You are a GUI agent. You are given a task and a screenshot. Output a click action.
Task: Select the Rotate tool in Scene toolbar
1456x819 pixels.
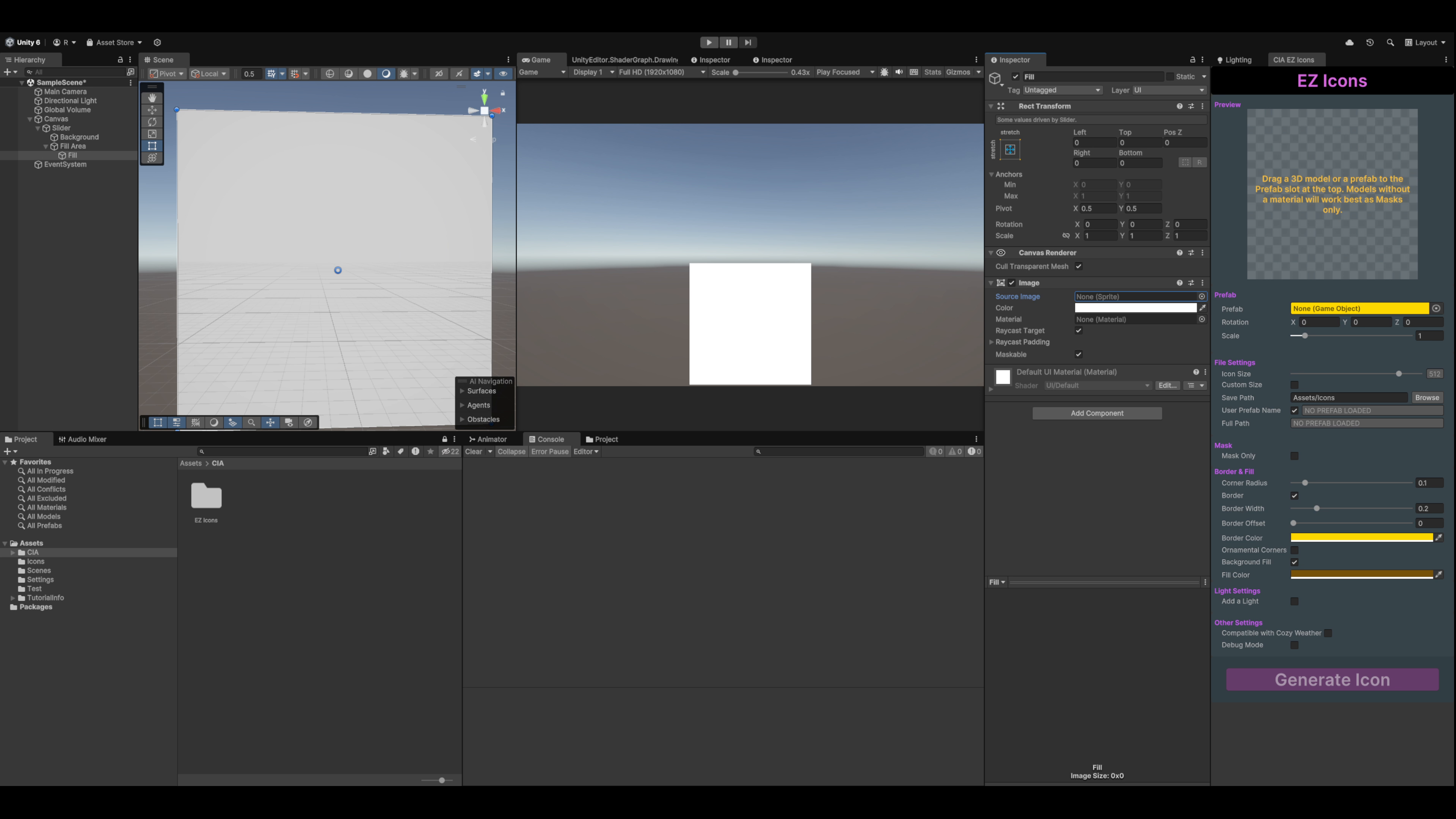(152, 121)
